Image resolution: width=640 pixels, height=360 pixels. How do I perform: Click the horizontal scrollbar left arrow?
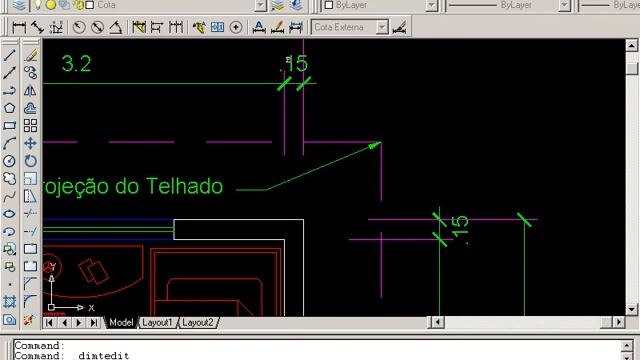tap(438, 322)
